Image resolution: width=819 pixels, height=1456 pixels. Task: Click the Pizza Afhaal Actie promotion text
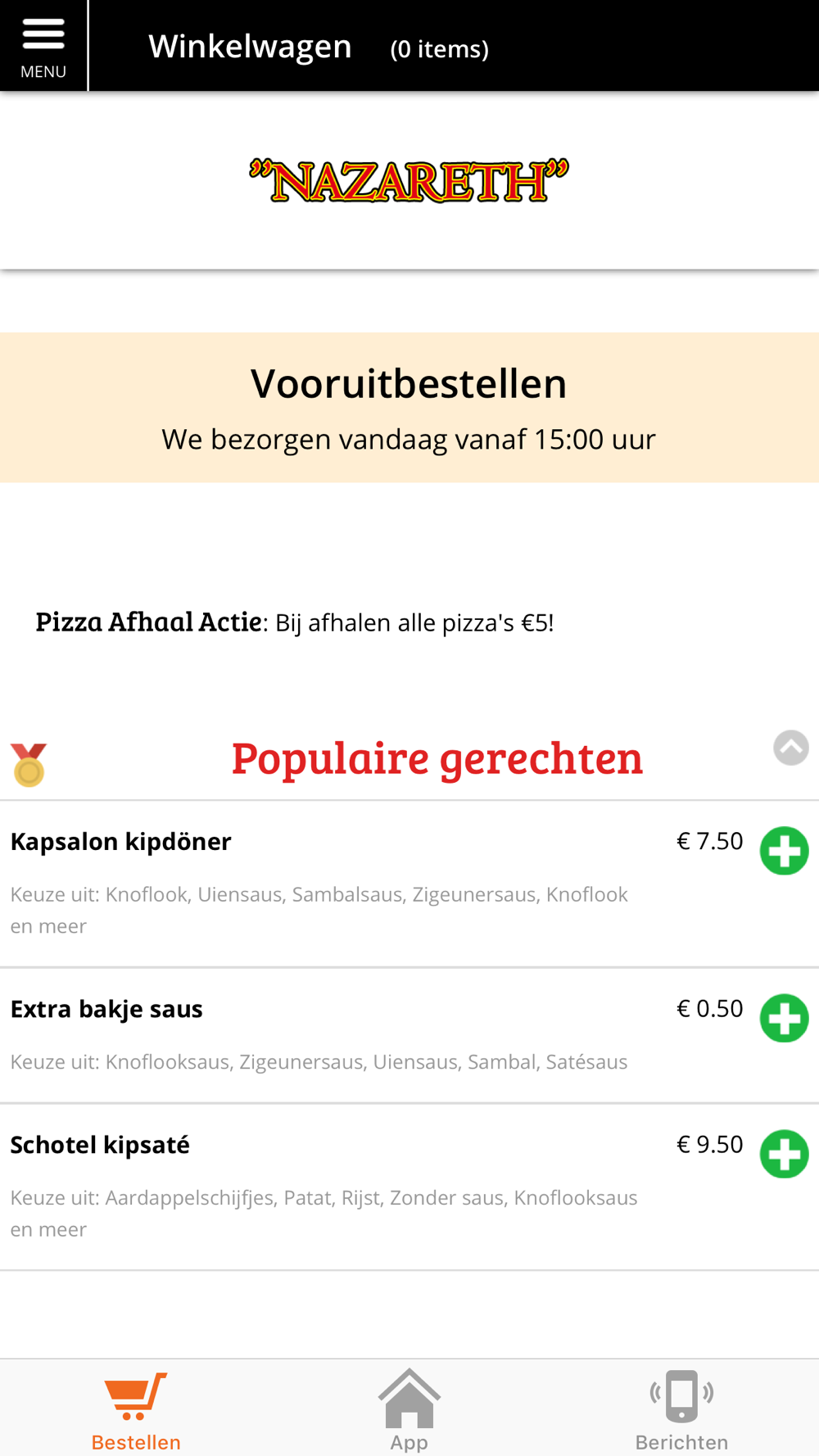tap(295, 622)
